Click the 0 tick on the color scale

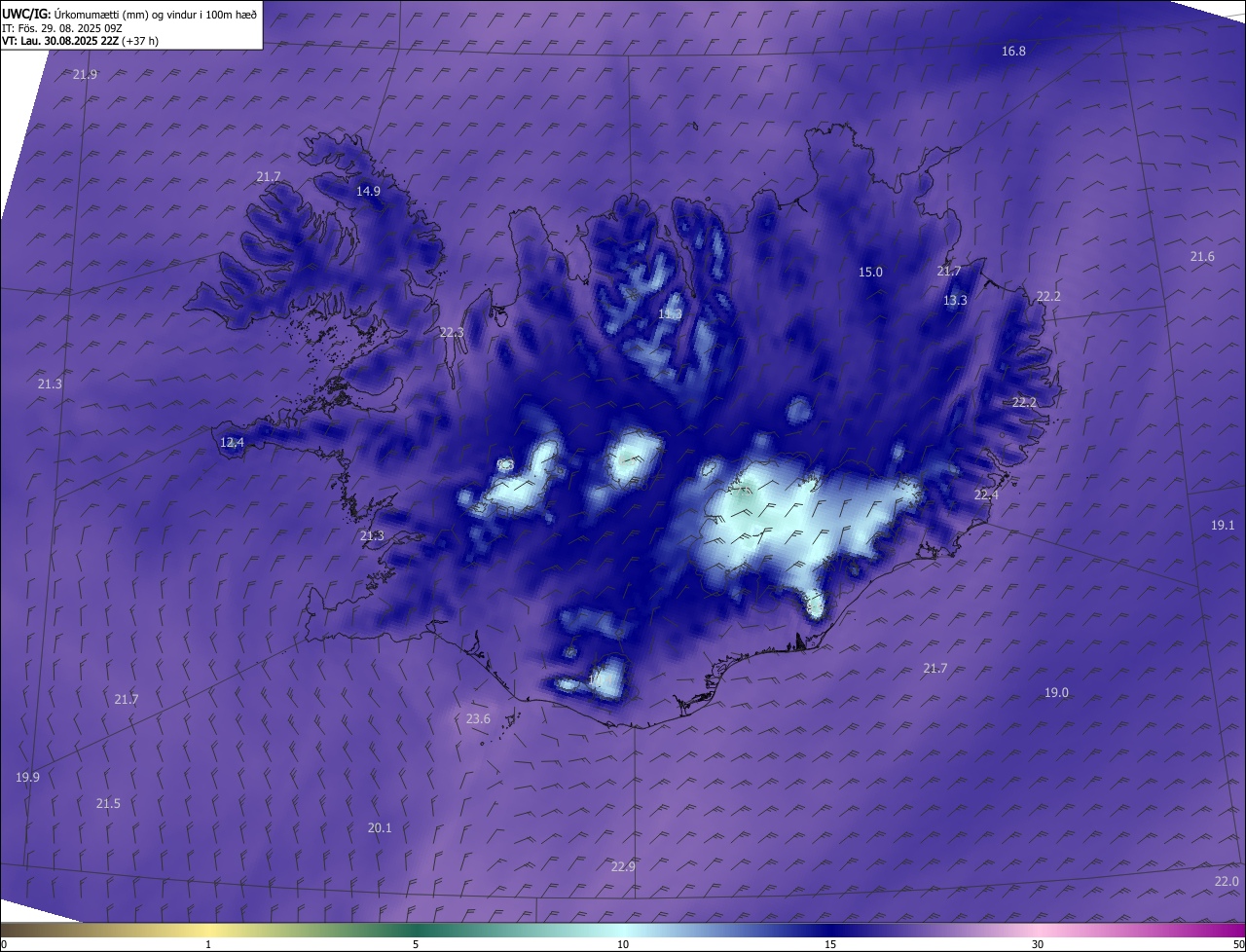(4, 944)
